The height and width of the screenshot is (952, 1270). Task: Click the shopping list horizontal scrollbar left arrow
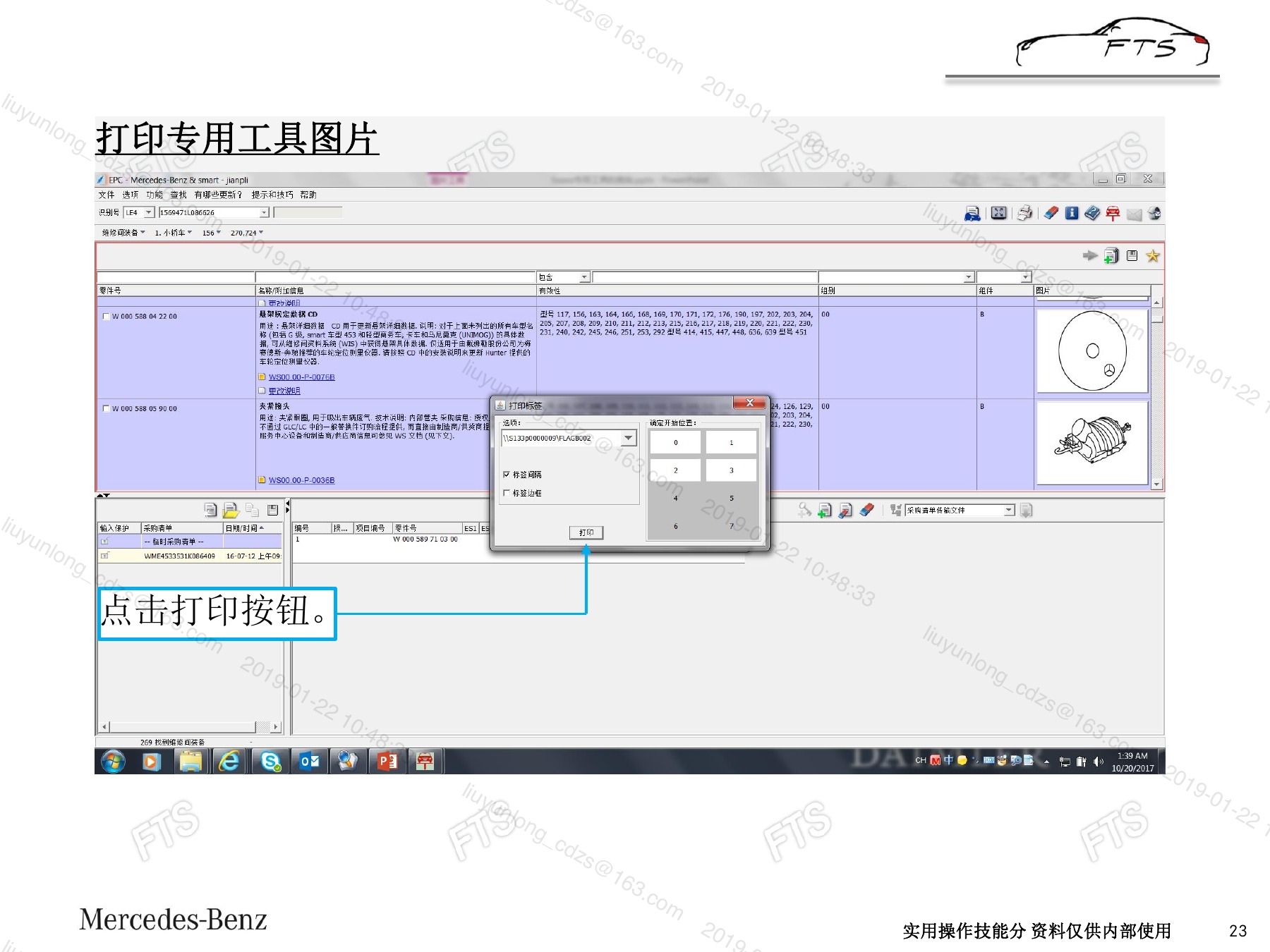coord(104,726)
